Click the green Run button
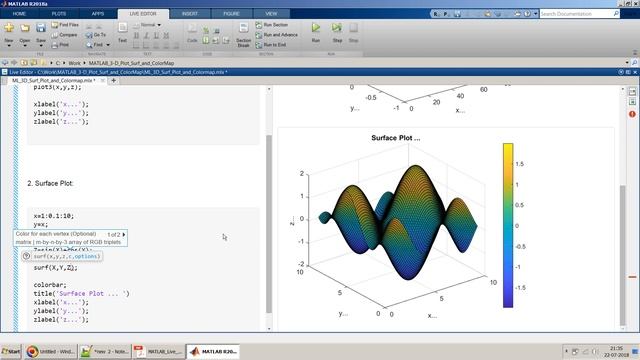 pos(316,32)
